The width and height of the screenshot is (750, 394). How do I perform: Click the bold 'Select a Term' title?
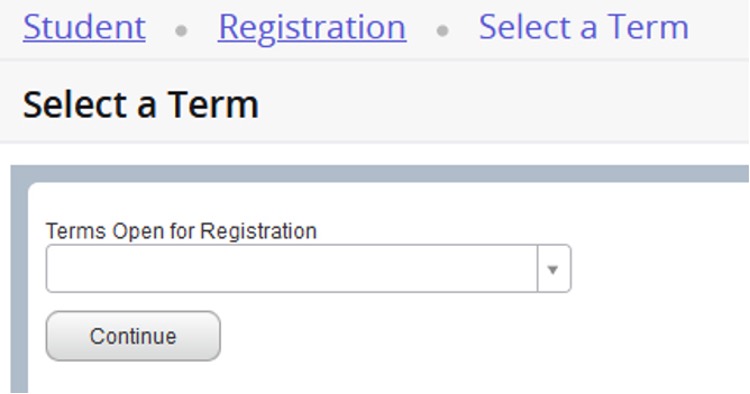[141, 104]
